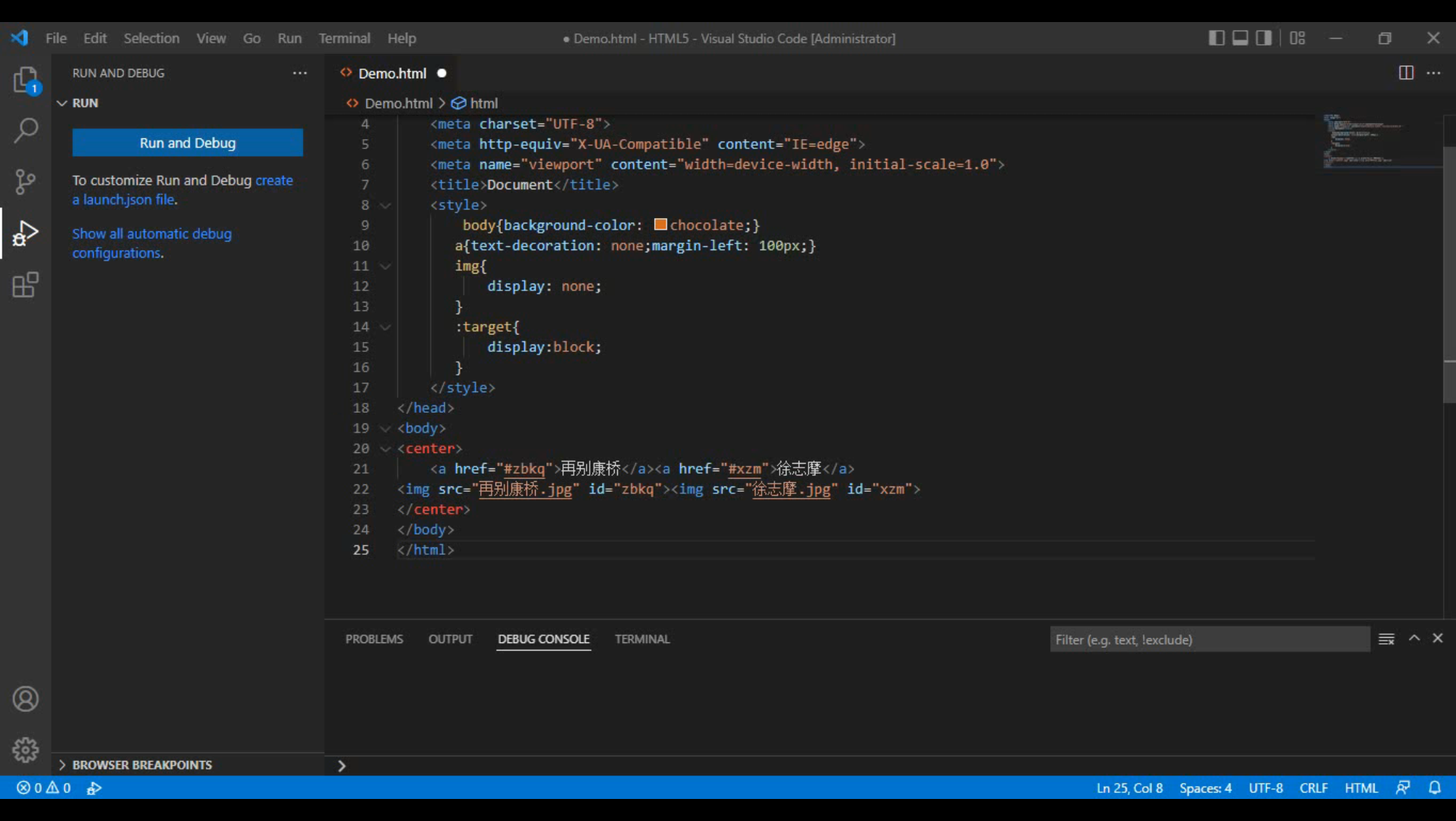Click CRLF end of line setting
The height and width of the screenshot is (821, 1456).
click(1313, 788)
